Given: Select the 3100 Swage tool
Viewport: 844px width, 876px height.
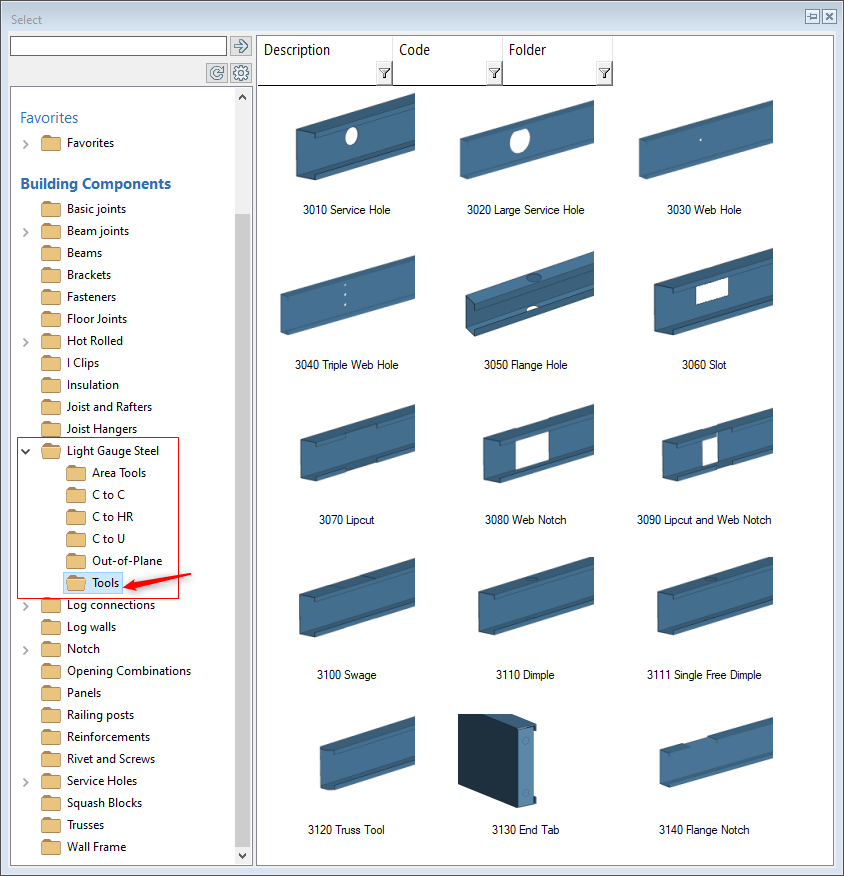Looking at the screenshot, I should pyautogui.click(x=347, y=605).
